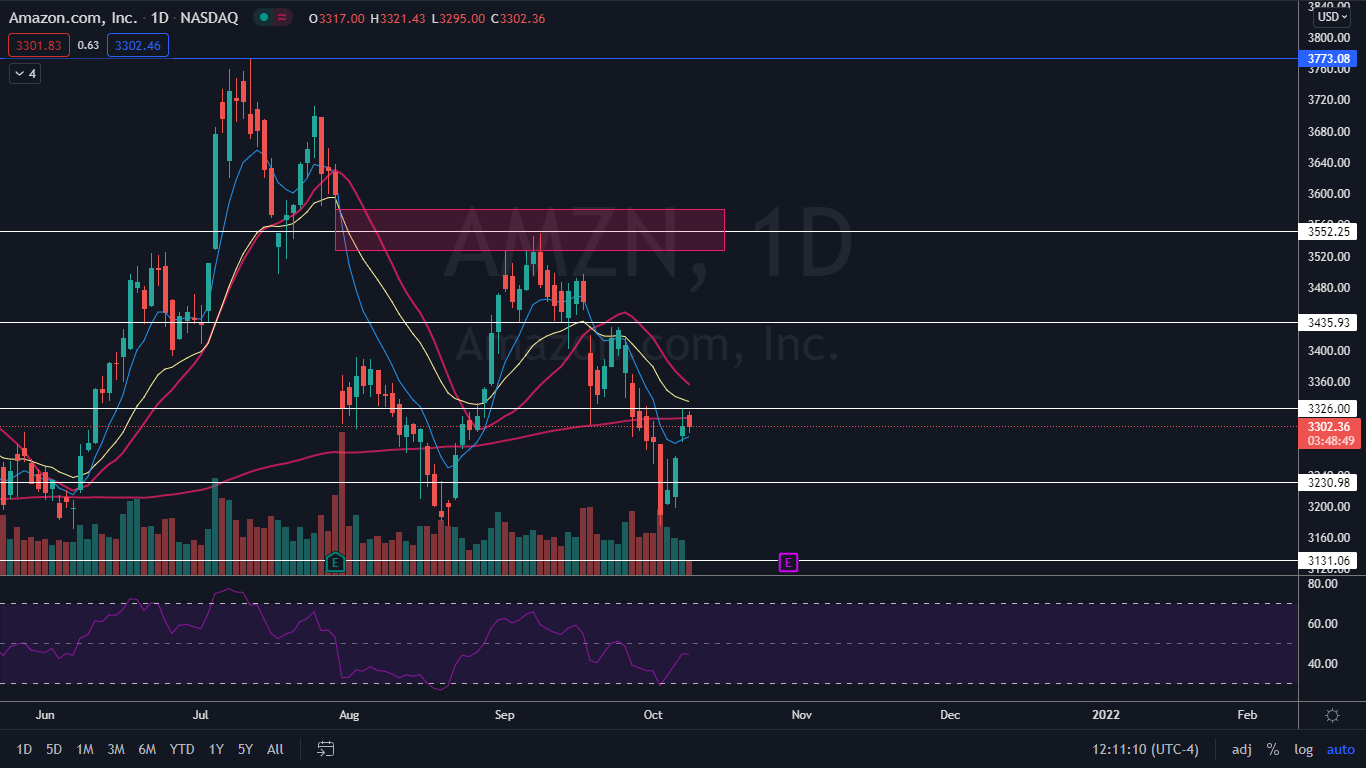This screenshot has height=768, width=1366.
Task: Click the 1D interval label in title
Action: pyautogui.click(x=158, y=18)
